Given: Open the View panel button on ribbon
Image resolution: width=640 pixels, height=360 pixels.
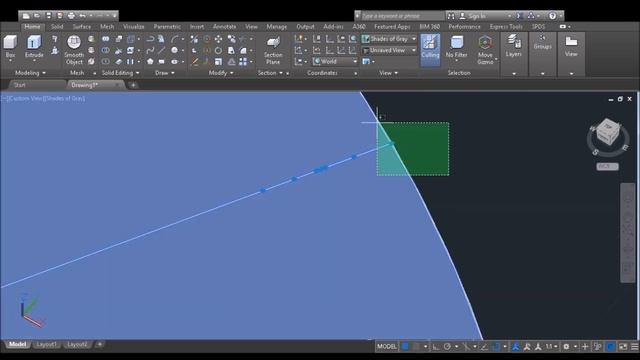Looking at the screenshot, I should click(x=571, y=46).
